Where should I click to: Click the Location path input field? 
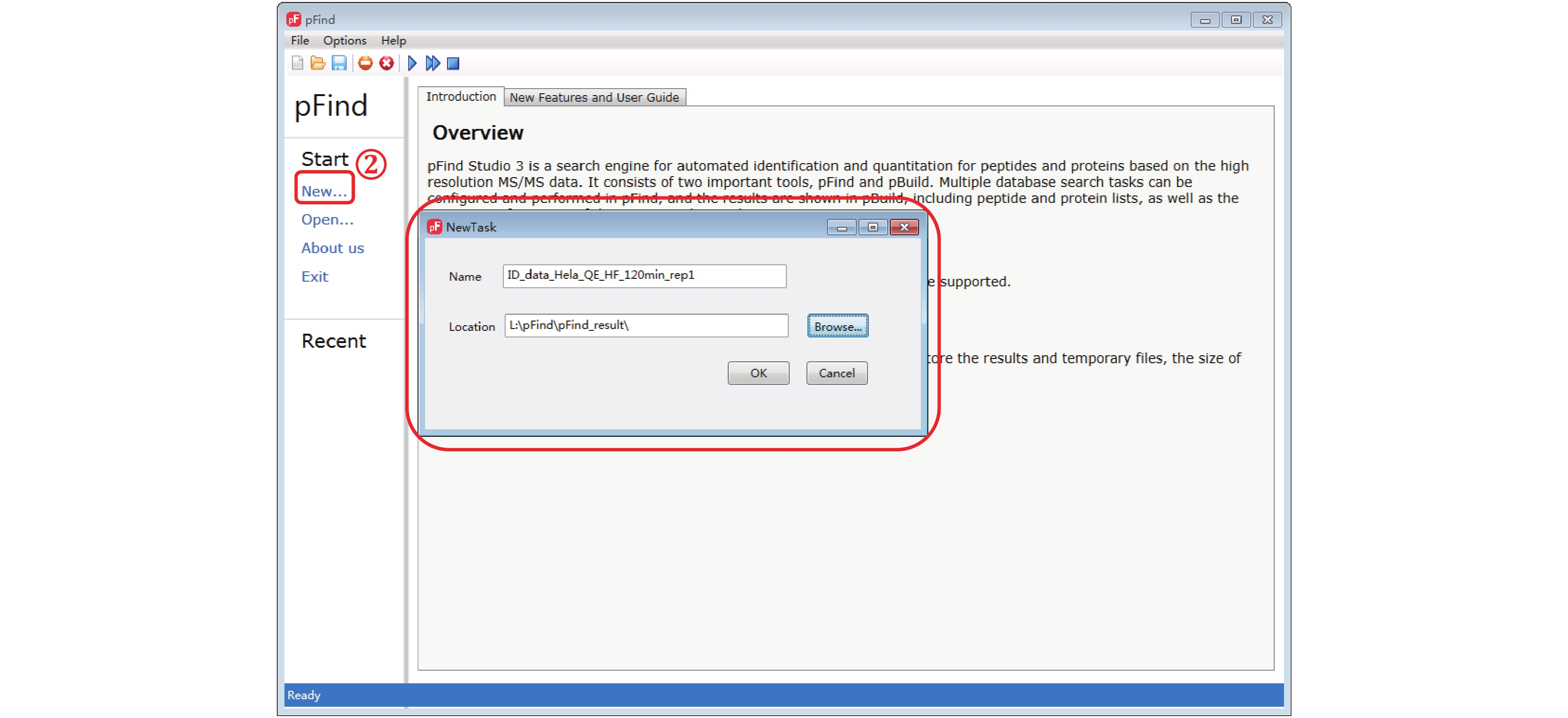click(x=646, y=325)
